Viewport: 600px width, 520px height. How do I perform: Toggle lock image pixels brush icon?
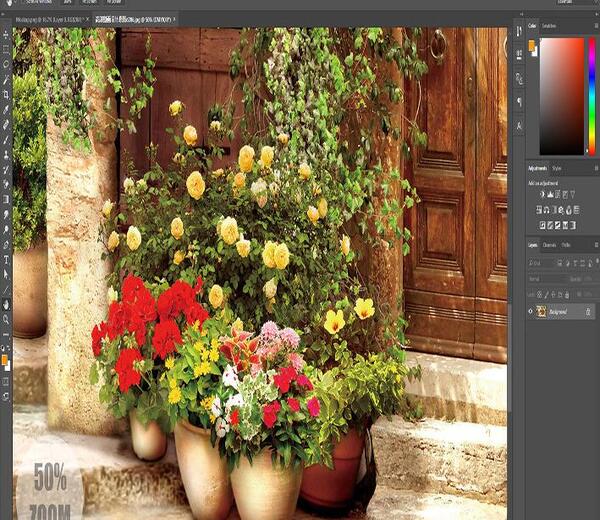click(546, 295)
